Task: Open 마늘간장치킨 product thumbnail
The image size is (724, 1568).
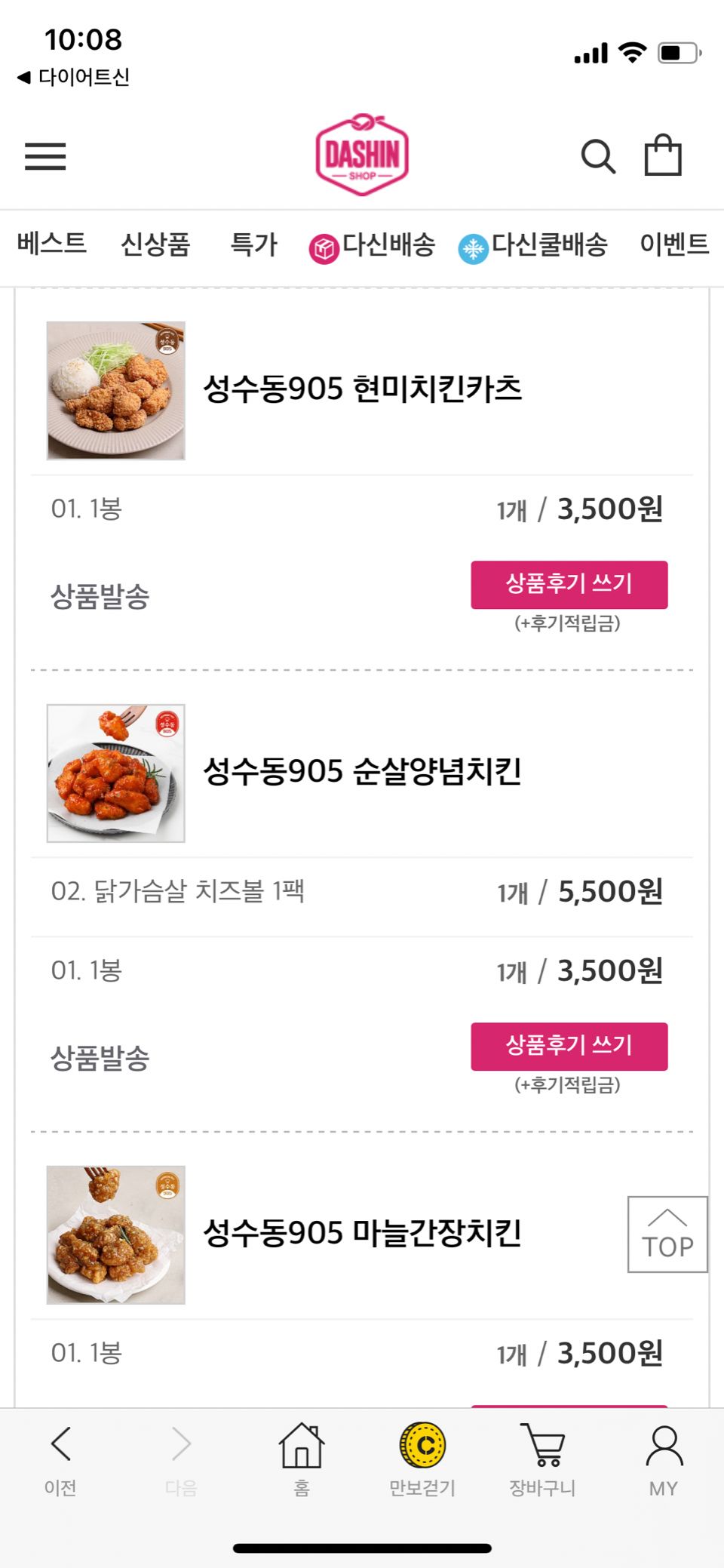Action: (x=116, y=1234)
